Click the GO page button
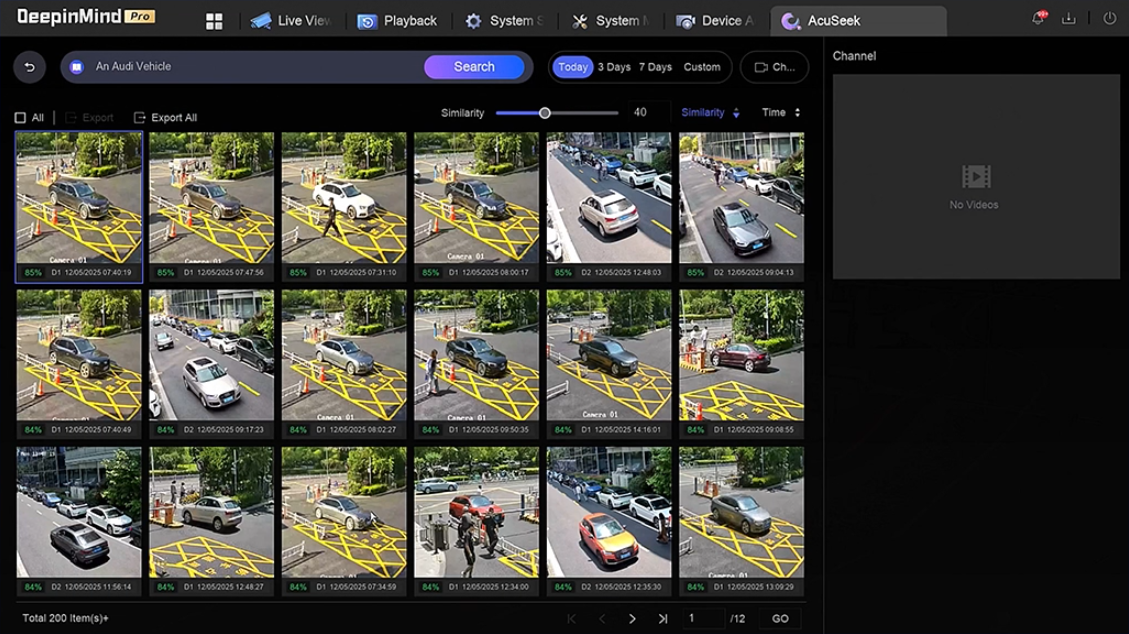Viewport: 1129px width, 634px height. tap(780, 619)
